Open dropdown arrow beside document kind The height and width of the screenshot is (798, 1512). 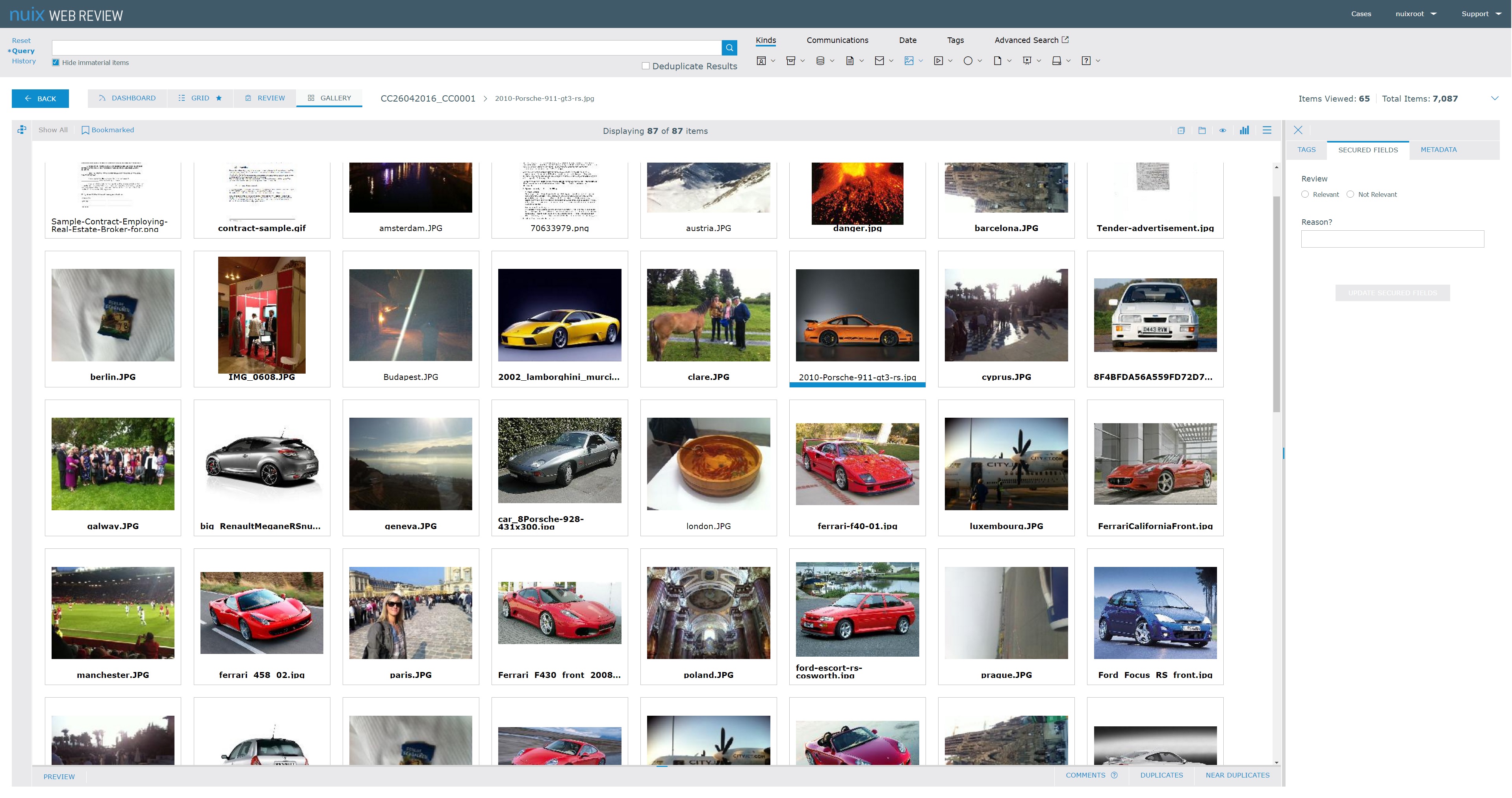point(862,61)
